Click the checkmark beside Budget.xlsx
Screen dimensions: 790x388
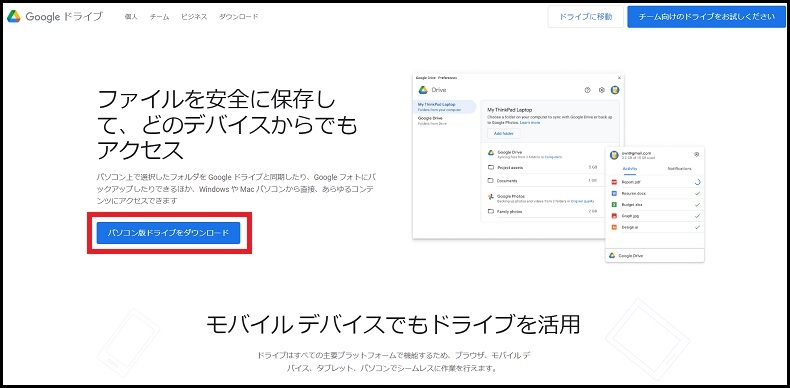tap(698, 205)
